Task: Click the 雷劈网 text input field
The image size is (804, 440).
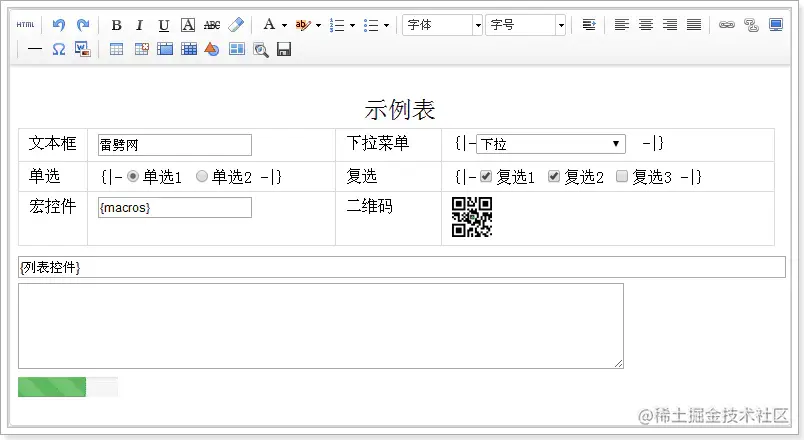Action: [x=175, y=145]
